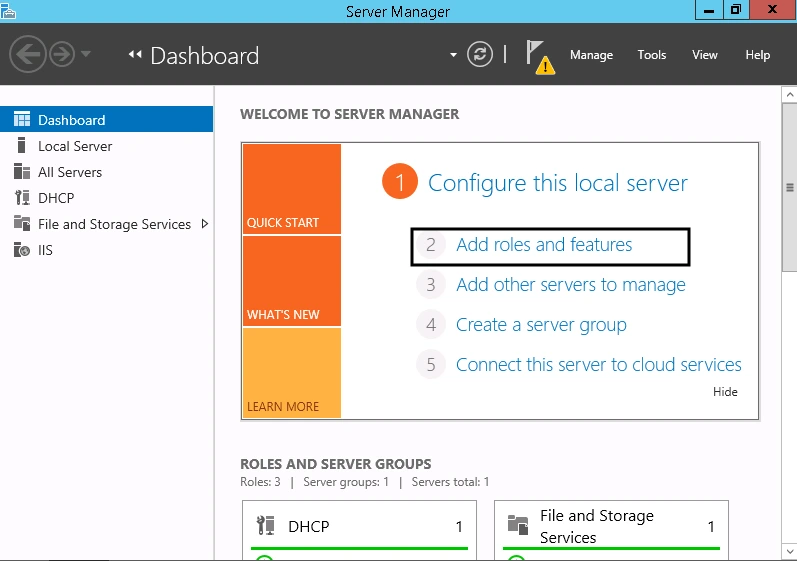Click the Local Server icon

point(21,145)
